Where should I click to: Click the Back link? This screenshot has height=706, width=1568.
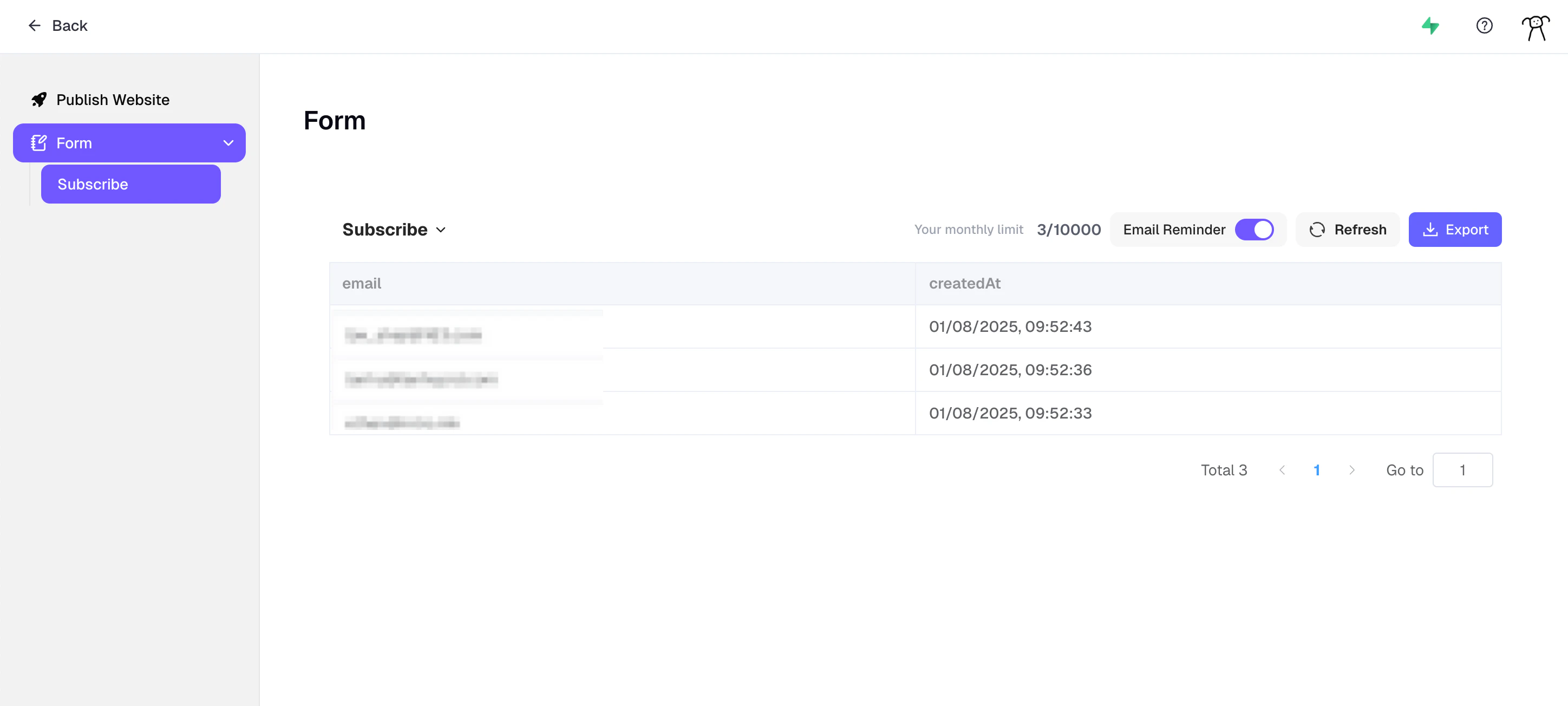(69, 25)
